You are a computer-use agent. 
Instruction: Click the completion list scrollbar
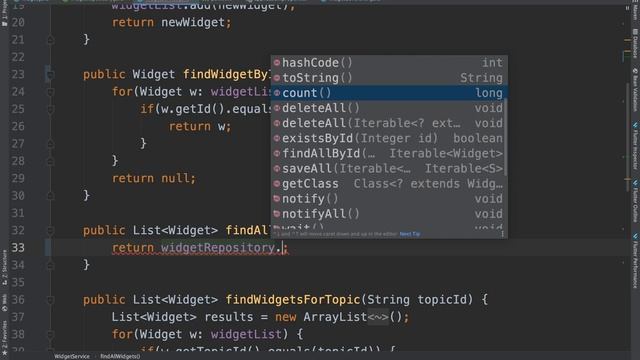[506, 137]
